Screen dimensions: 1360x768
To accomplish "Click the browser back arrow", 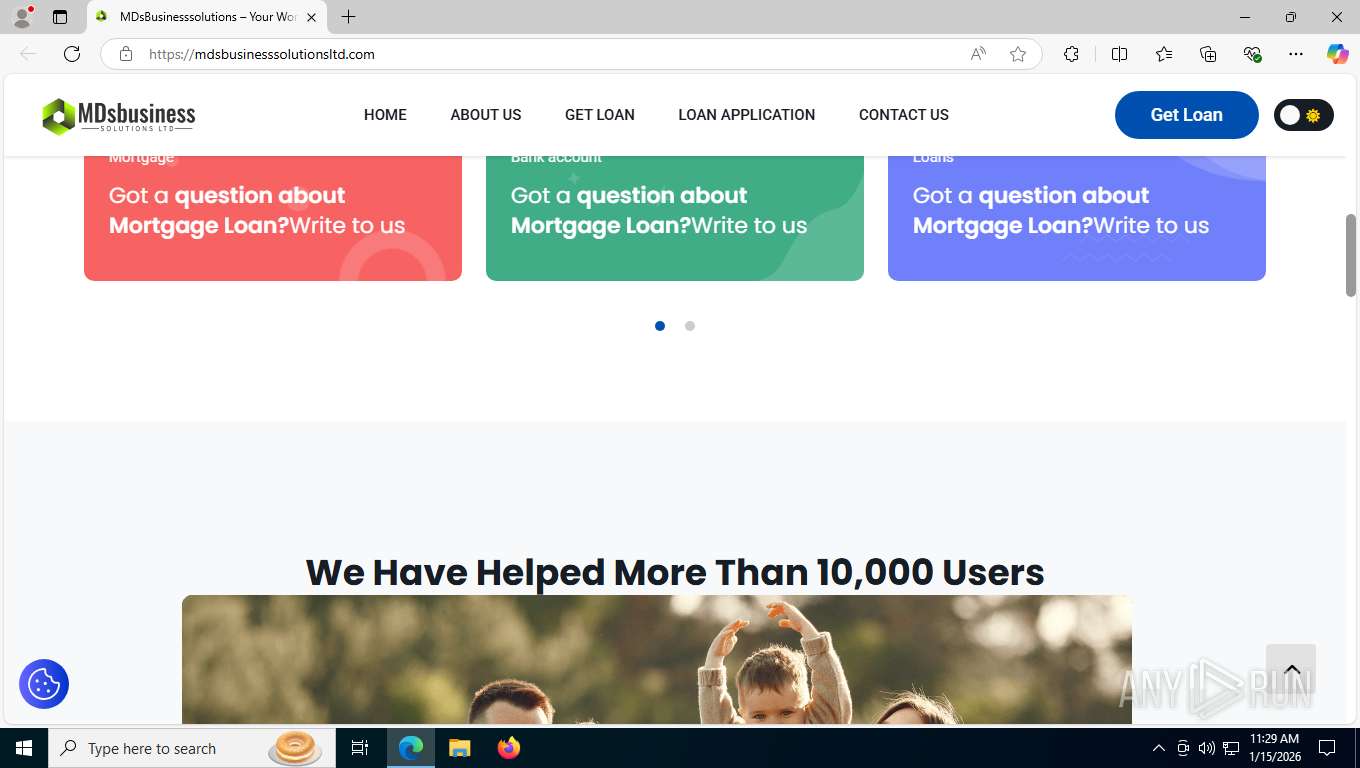I will (28, 54).
